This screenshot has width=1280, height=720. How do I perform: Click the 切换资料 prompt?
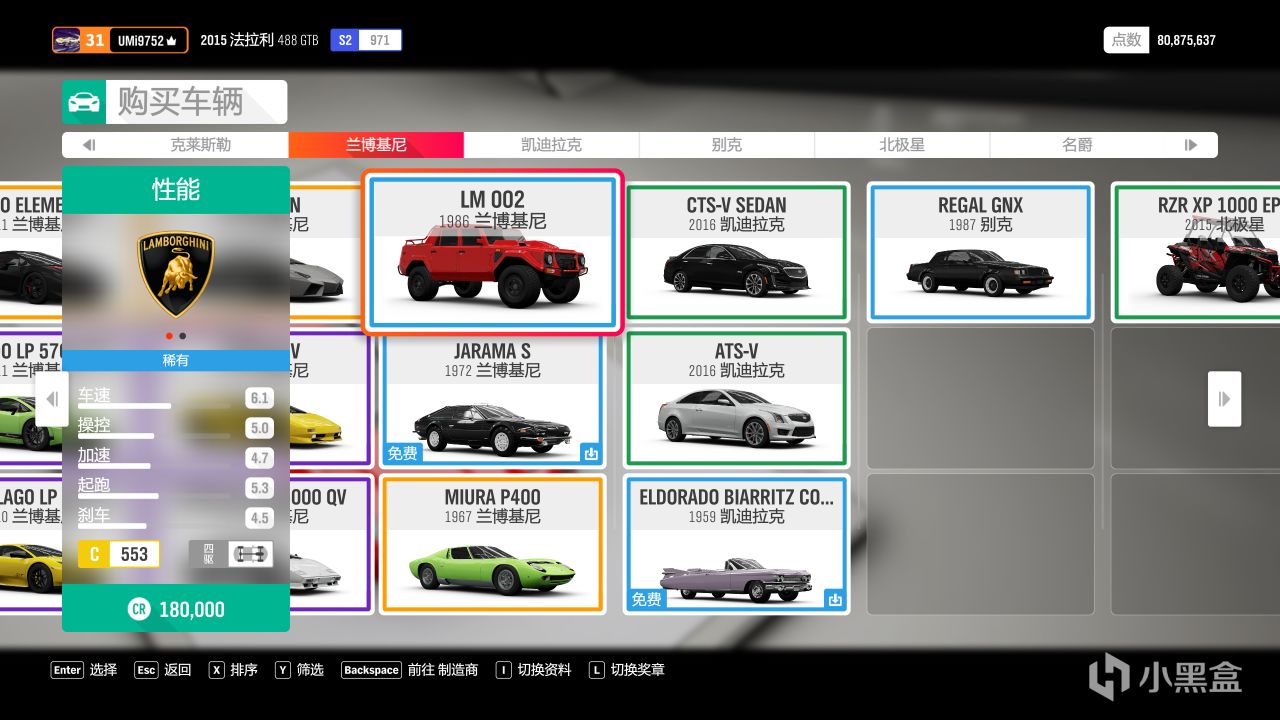(x=544, y=670)
